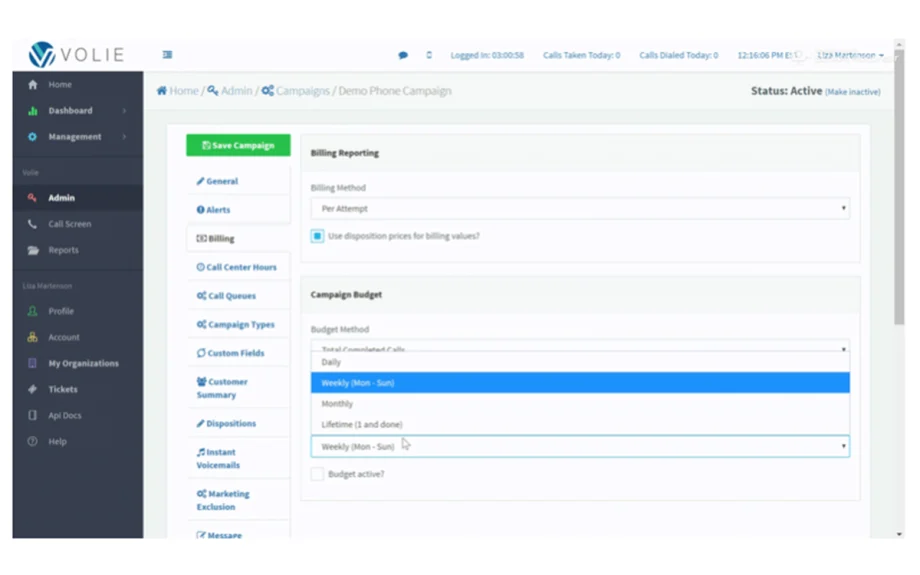Check the Budget active checkbox
This screenshot has width=920, height=575.
pyautogui.click(x=317, y=474)
